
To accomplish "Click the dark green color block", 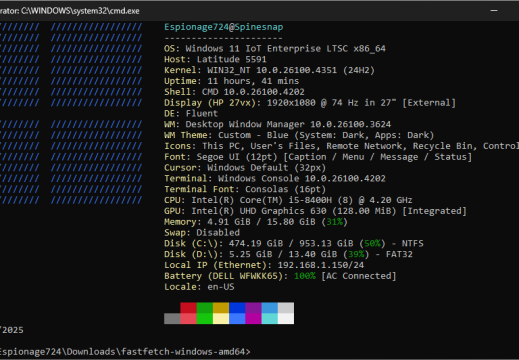I will coord(205,308).
